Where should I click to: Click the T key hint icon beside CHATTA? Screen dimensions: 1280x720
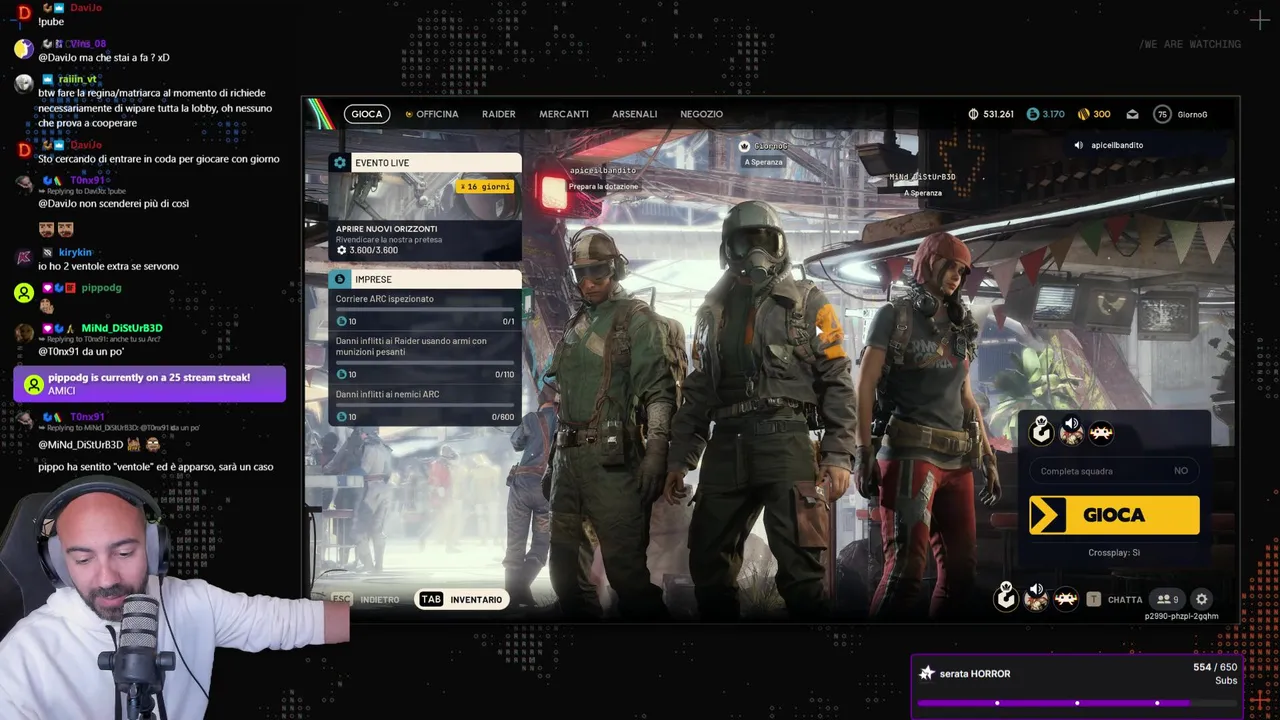pos(1094,599)
